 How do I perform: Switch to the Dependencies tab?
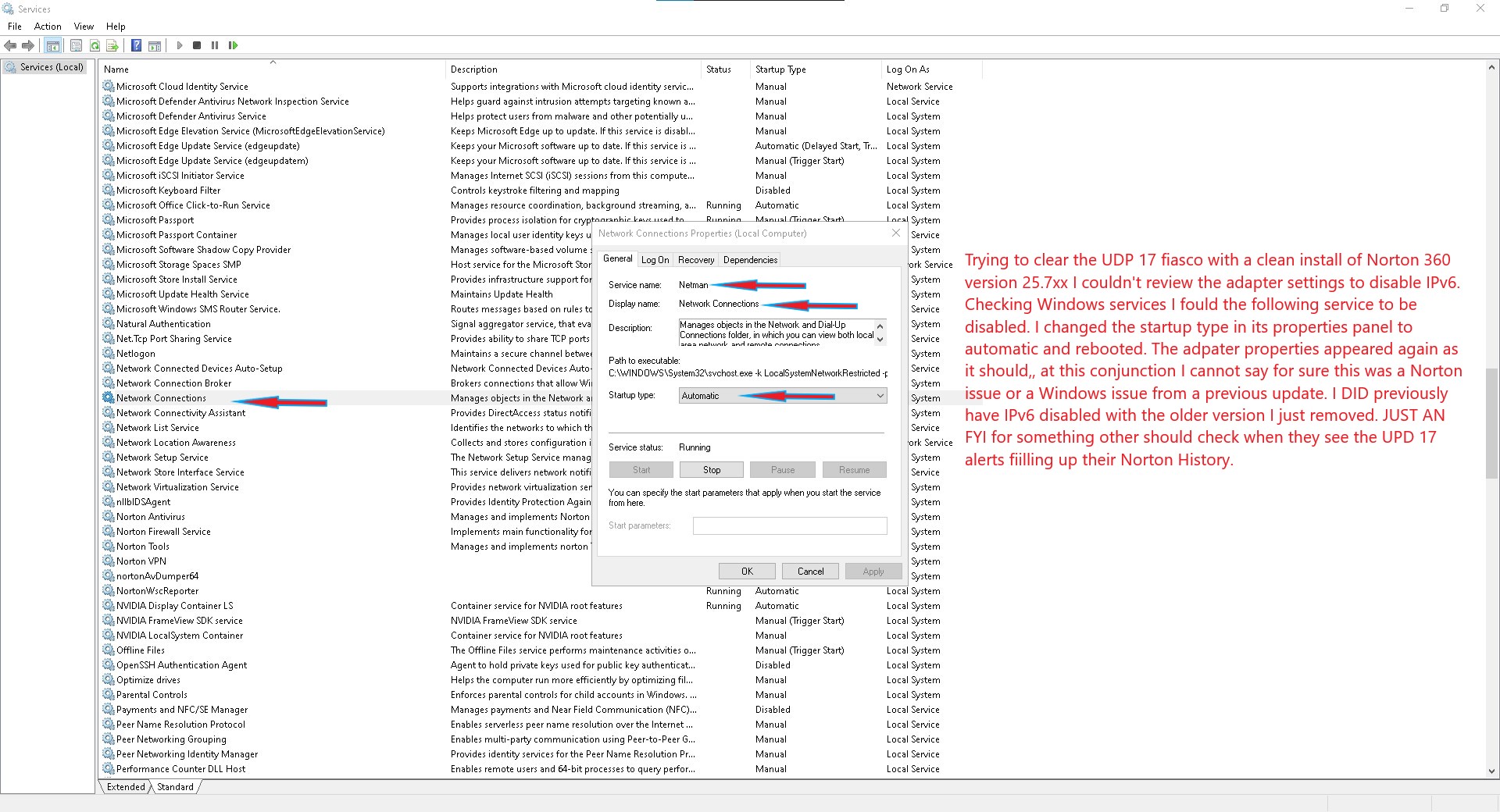(x=750, y=260)
